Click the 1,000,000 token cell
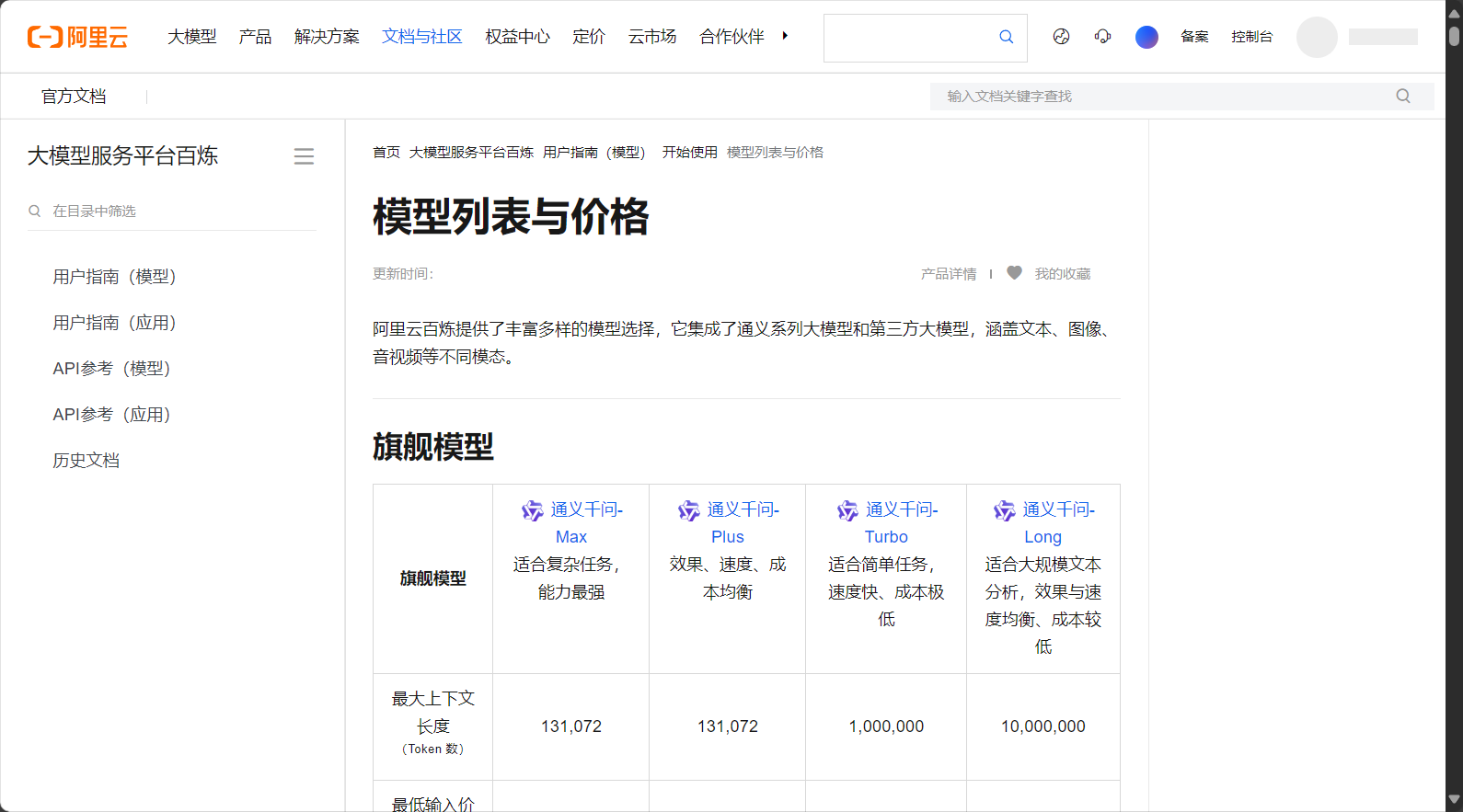The image size is (1463, 812). [x=886, y=726]
